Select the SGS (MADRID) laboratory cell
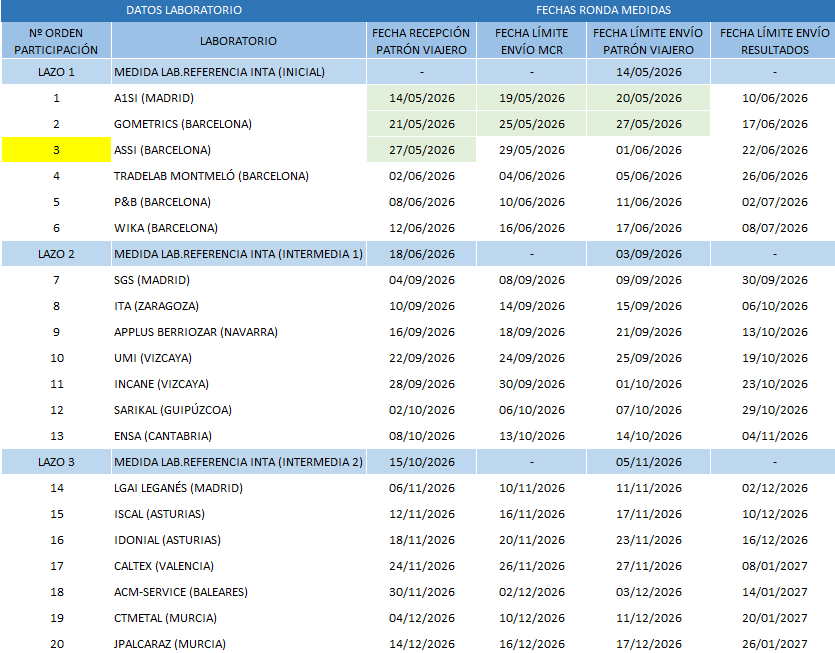This screenshot has width=835, height=653. pos(239,280)
